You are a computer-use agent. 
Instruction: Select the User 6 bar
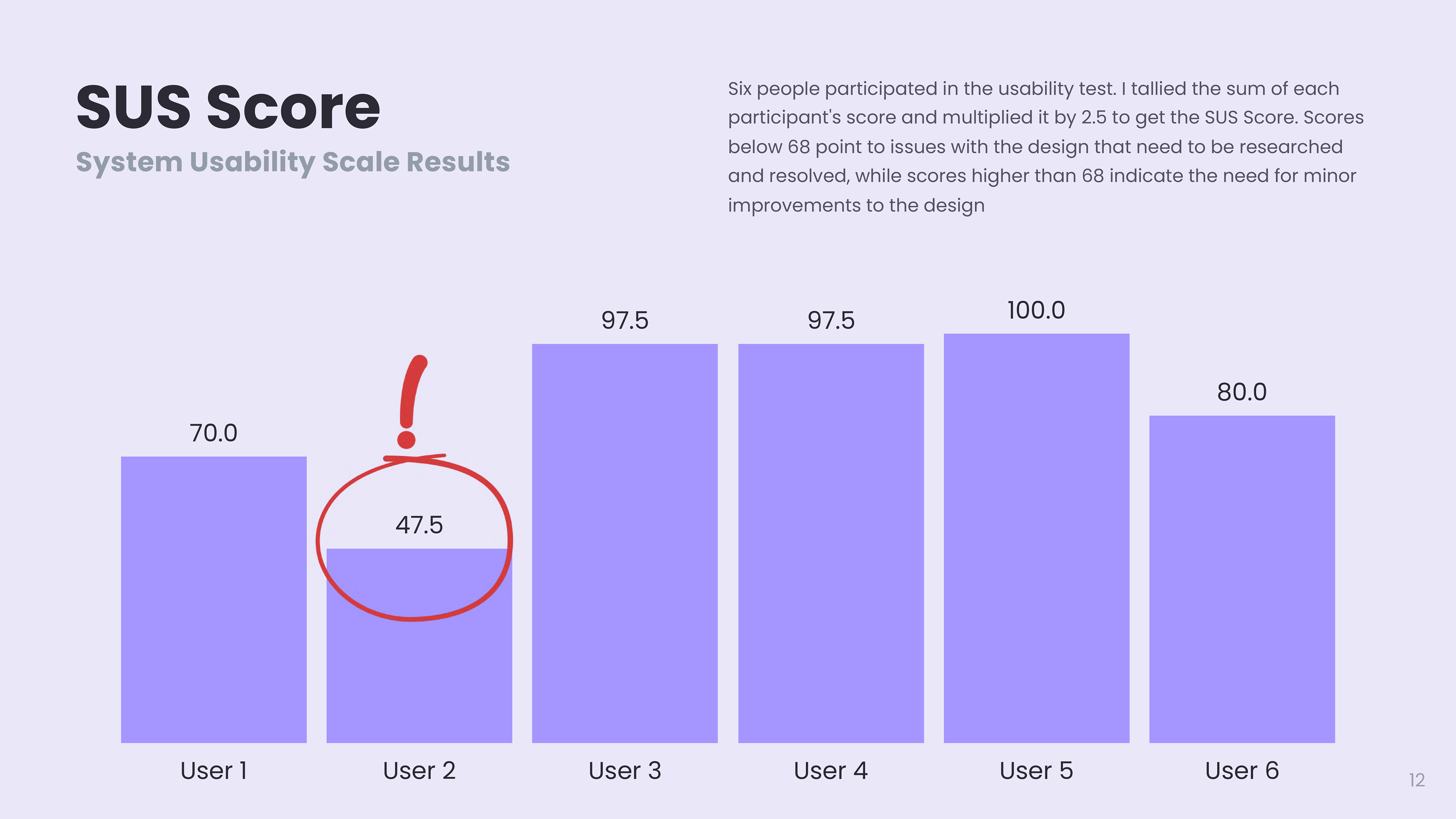pyautogui.click(x=1242, y=579)
